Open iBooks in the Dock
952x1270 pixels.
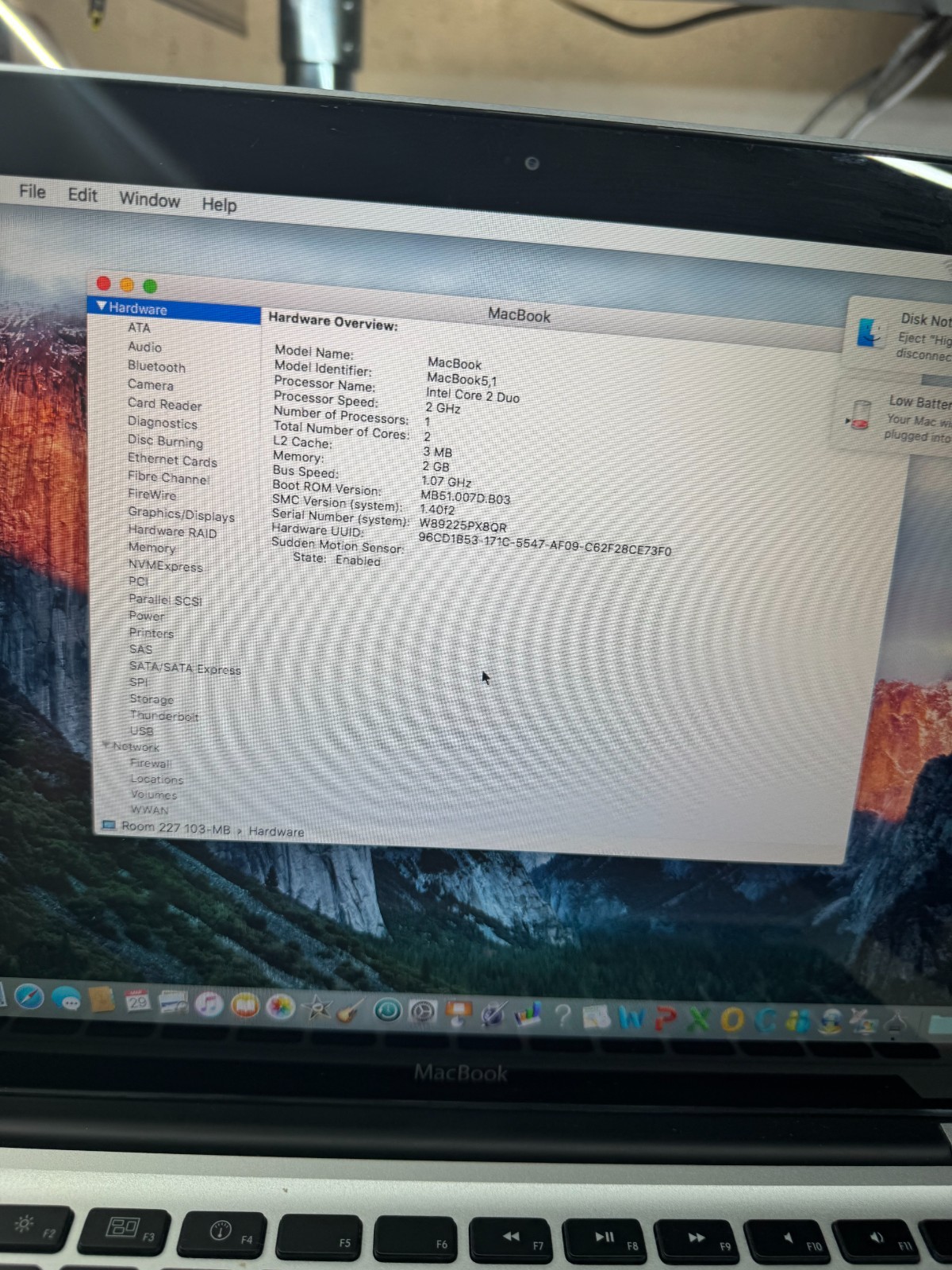(x=245, y=1006)
